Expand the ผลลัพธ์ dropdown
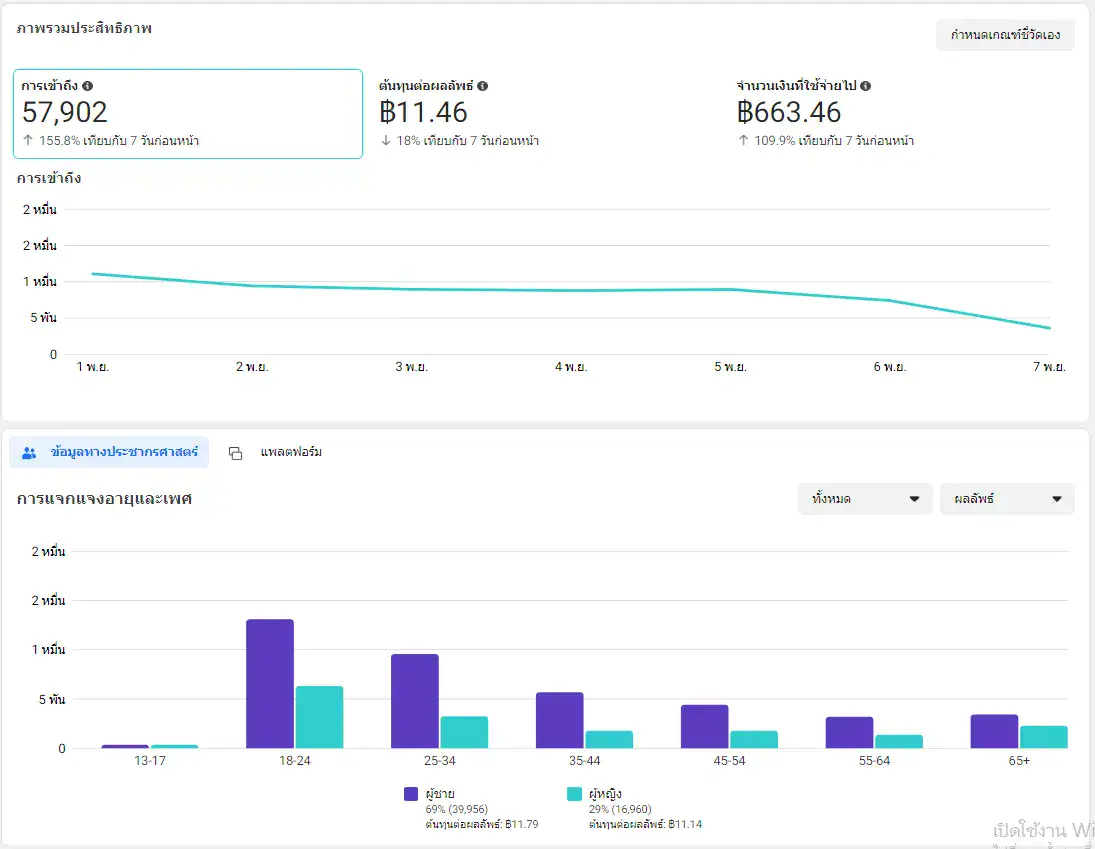Screen dimensions: 1095x849 1007,499
